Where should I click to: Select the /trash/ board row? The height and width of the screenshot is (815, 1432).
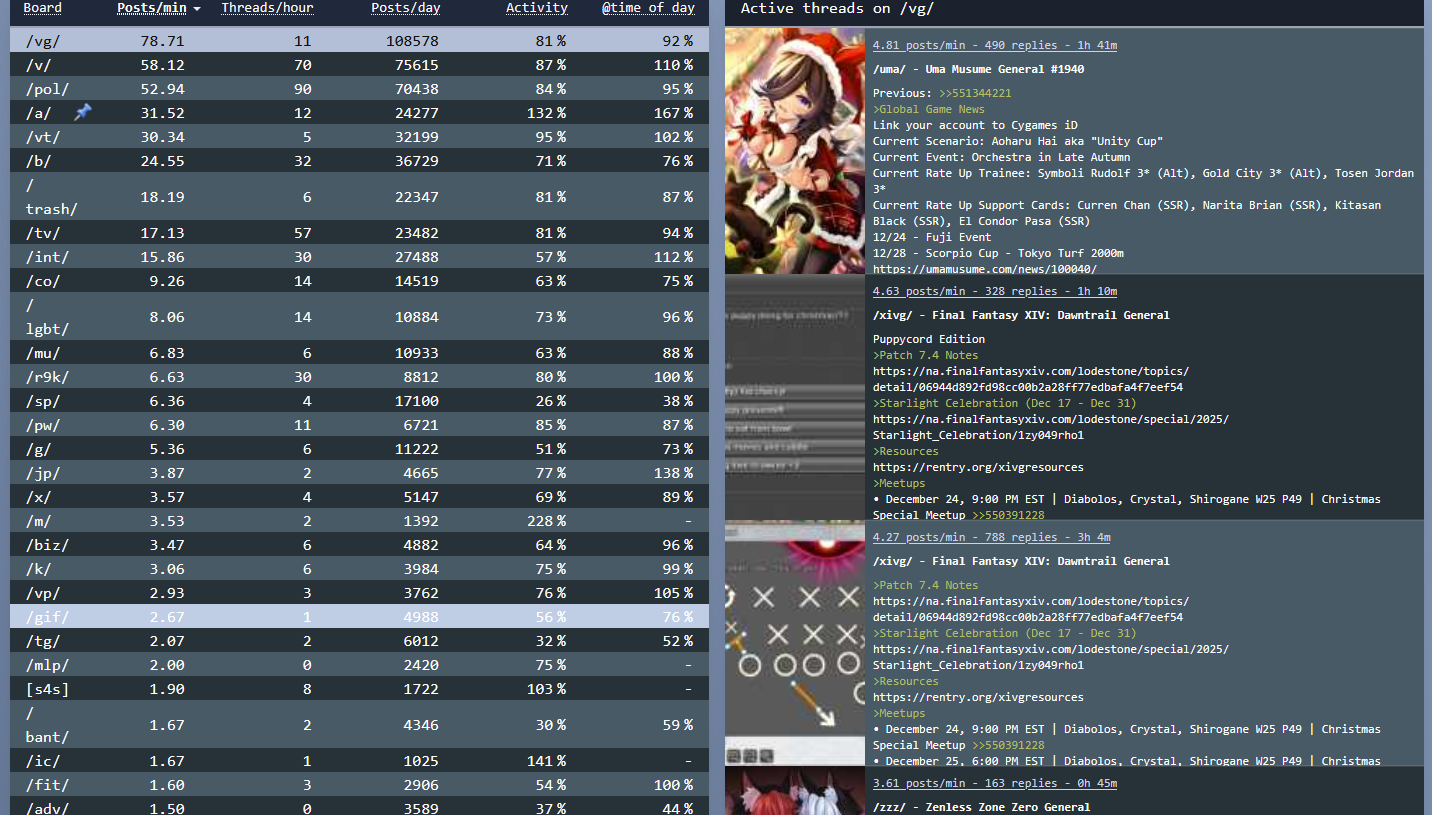(360, 197)
